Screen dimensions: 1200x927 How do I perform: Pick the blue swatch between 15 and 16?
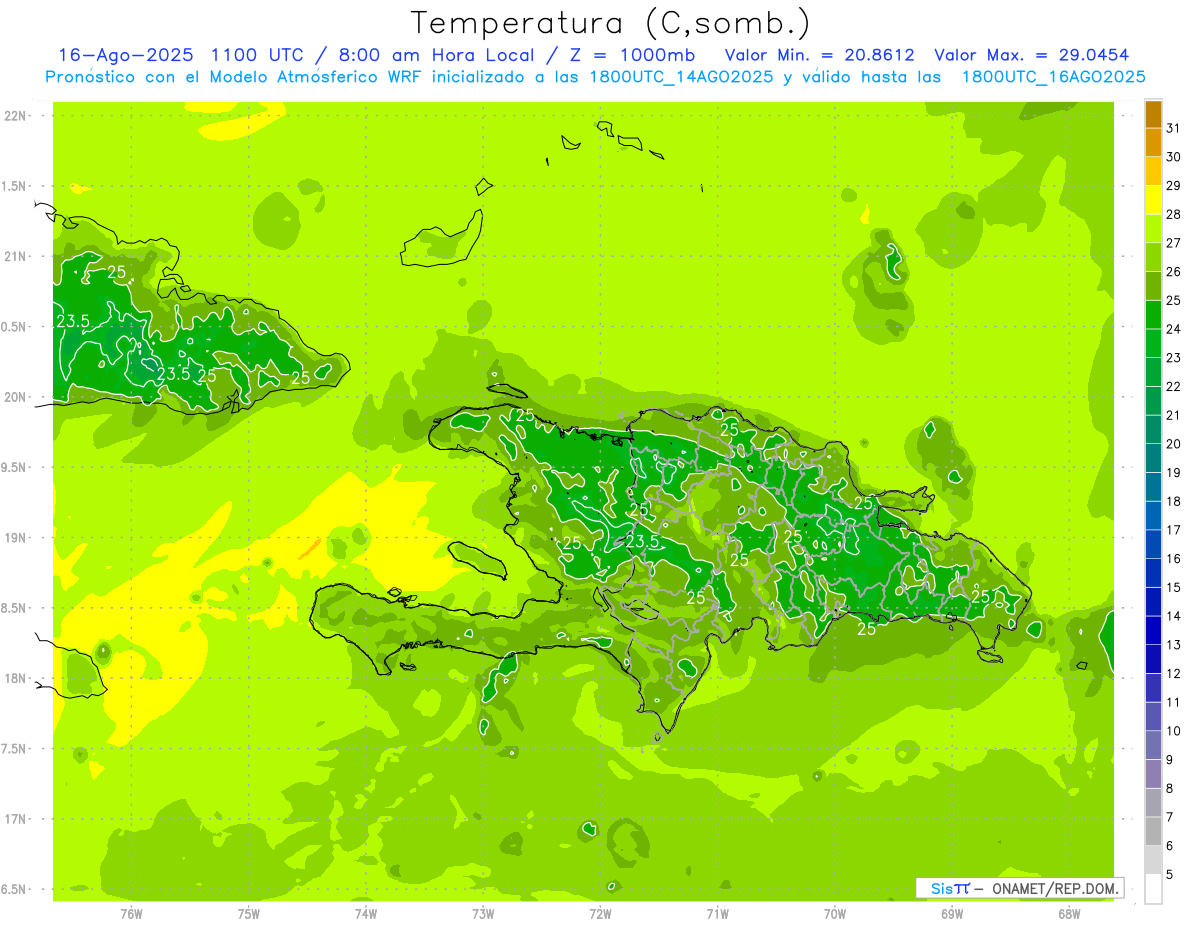coord(1154,574)
